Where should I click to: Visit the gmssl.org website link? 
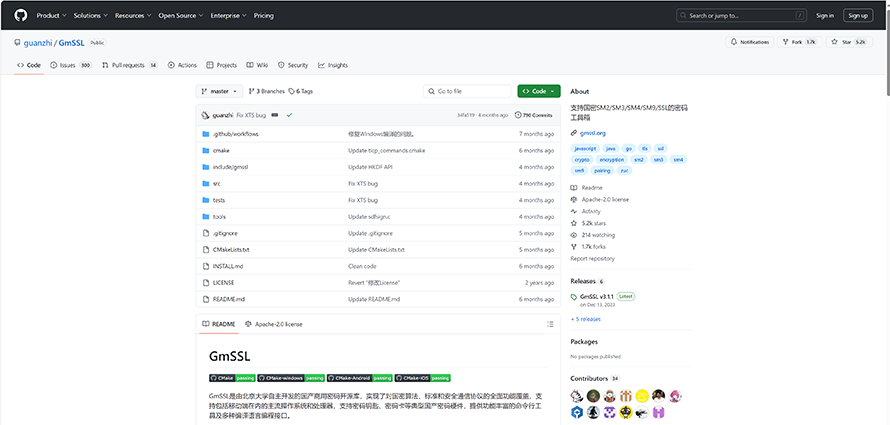[593, 133]
